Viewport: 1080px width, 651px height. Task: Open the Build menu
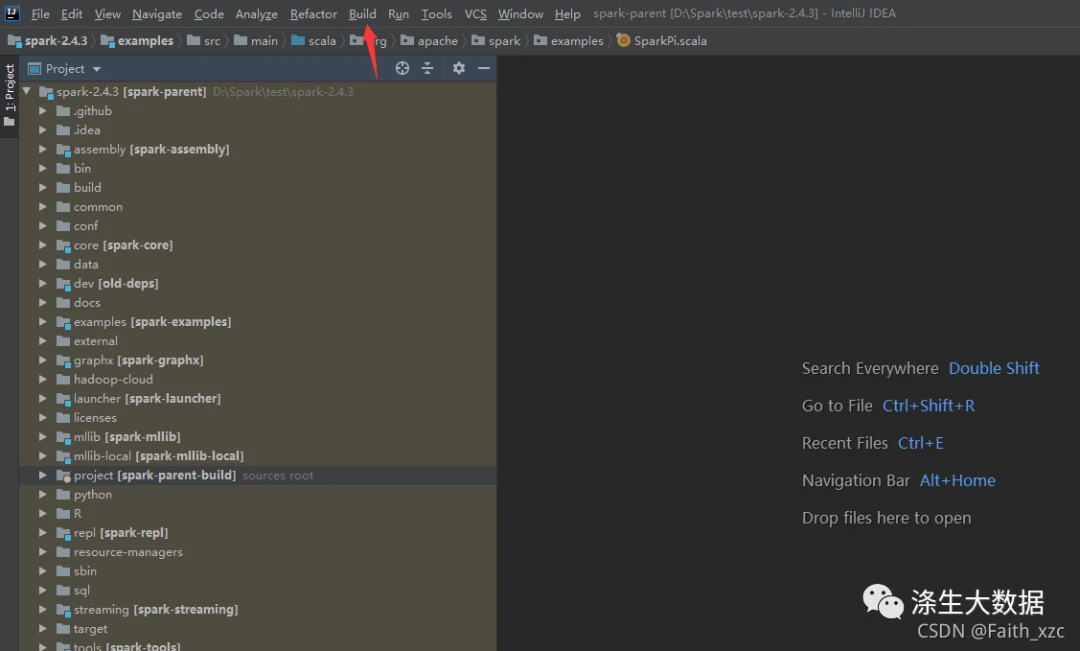click(x=362, y=14)
